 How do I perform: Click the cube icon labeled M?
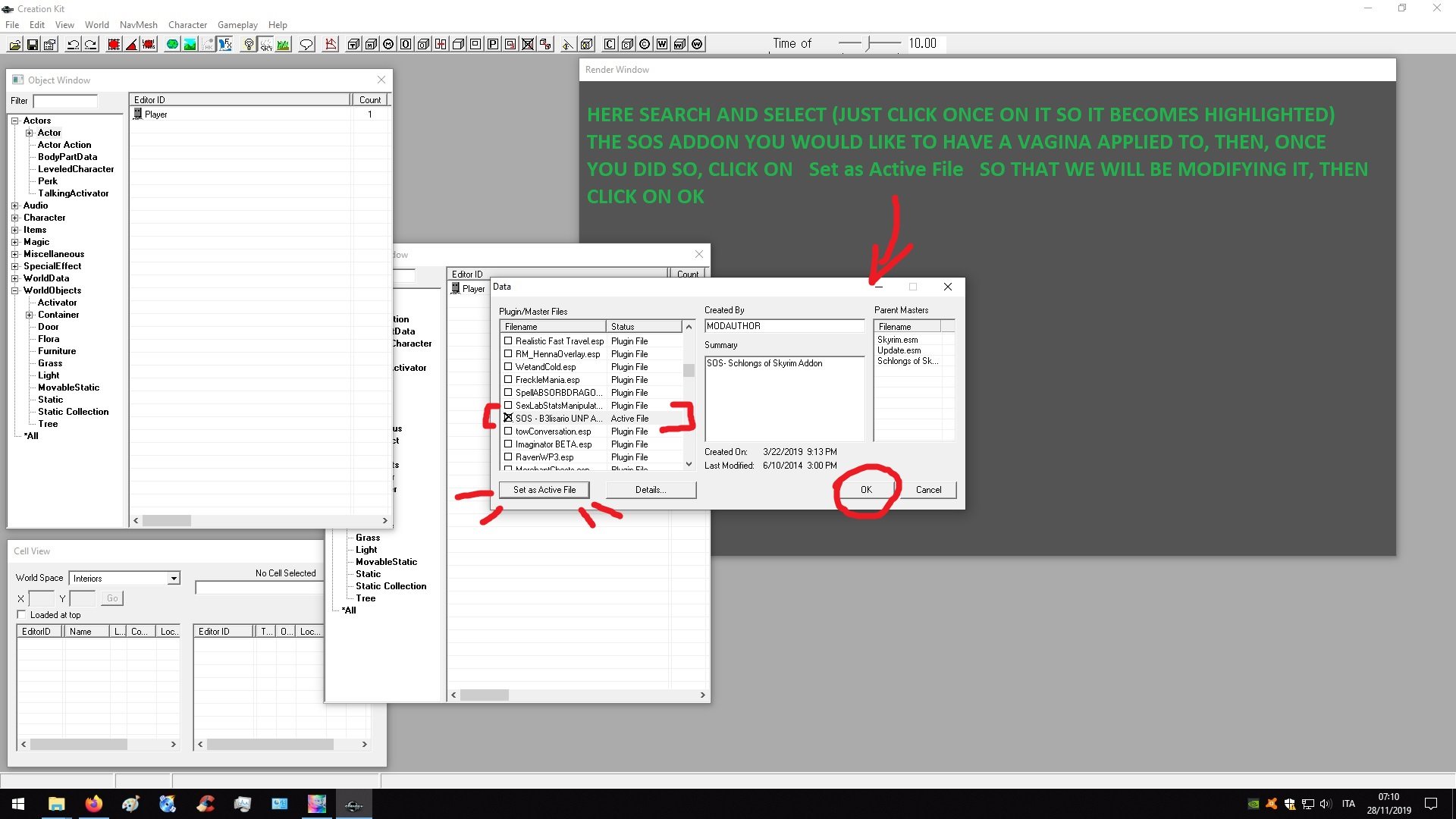[x=371, y=45]
